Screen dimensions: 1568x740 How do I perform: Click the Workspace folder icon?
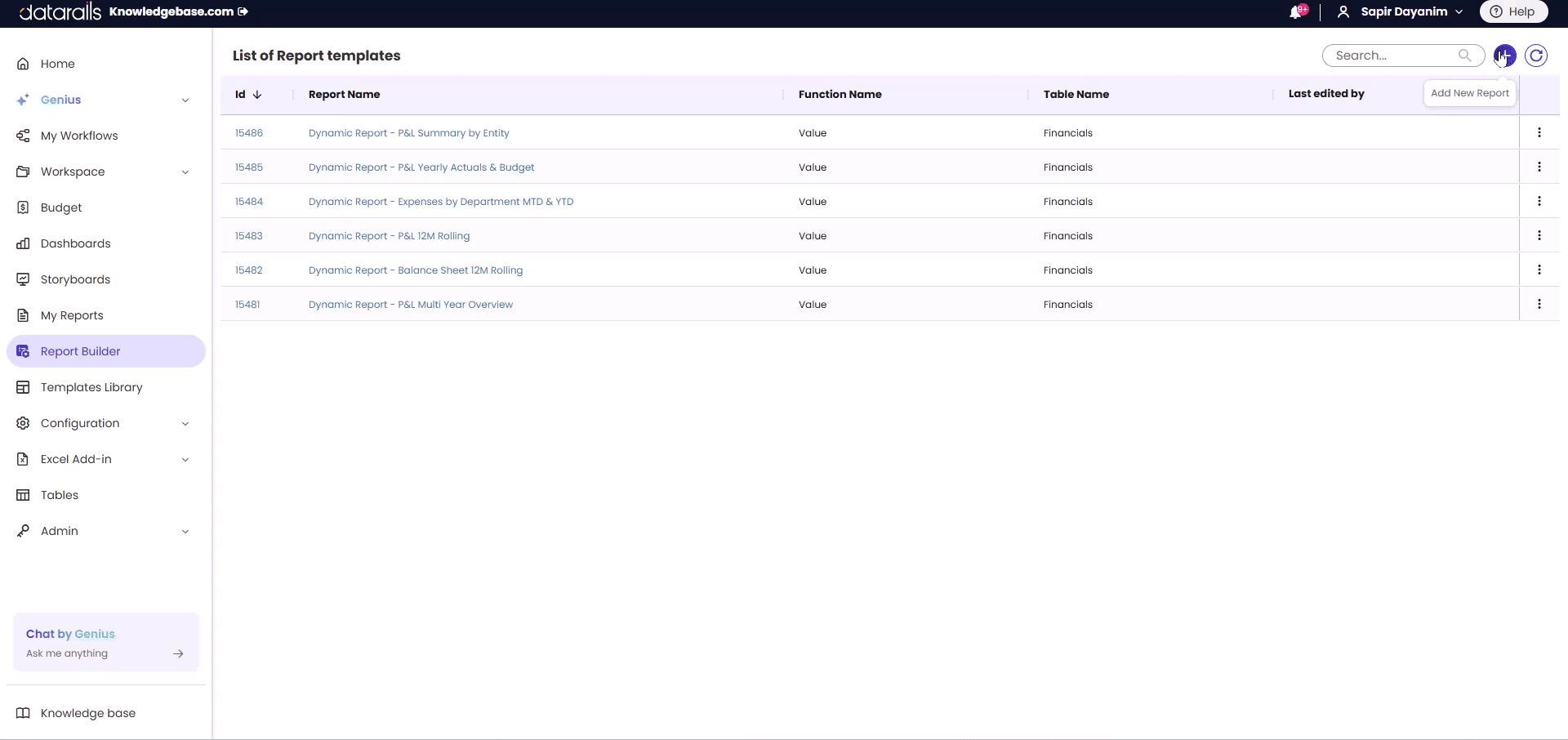point(23,172)
